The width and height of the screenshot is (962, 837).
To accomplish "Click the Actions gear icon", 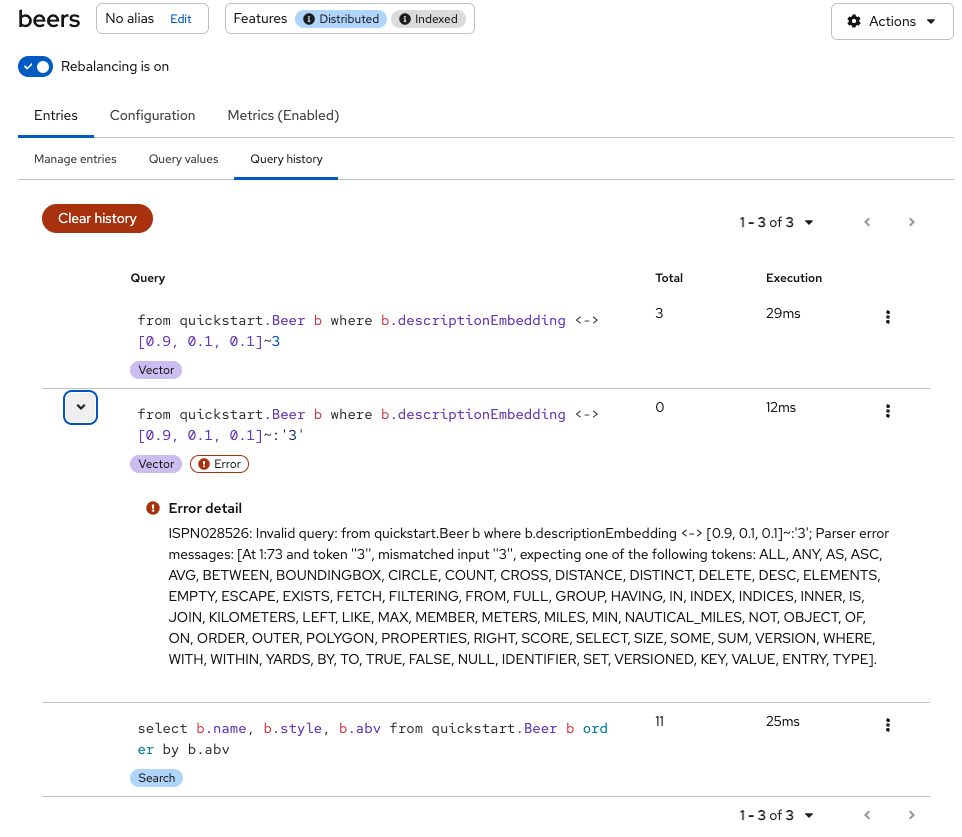I will point(853,21).
